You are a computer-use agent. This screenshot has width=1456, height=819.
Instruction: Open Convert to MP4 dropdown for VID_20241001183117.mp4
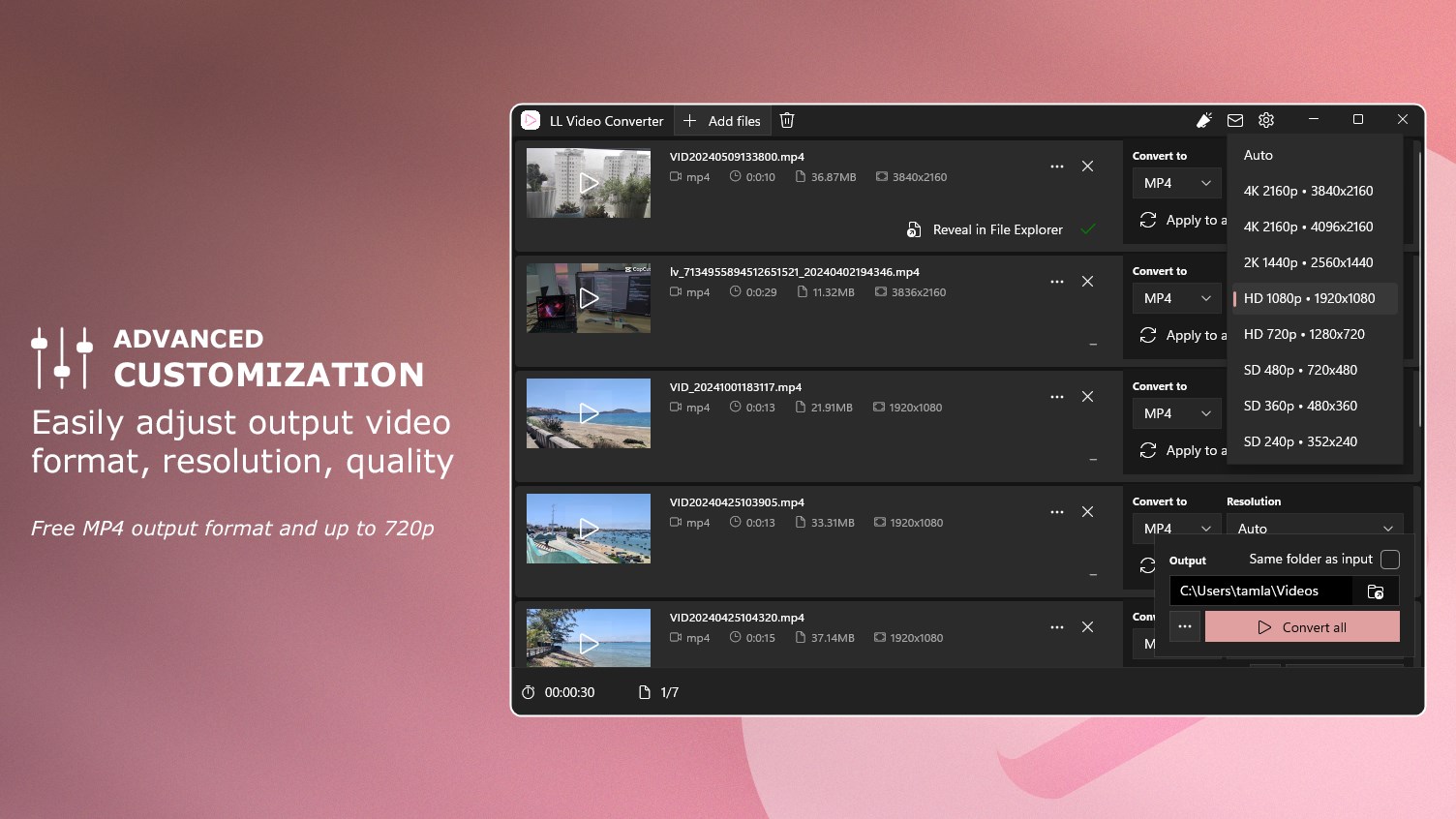tap(1176, 413)
